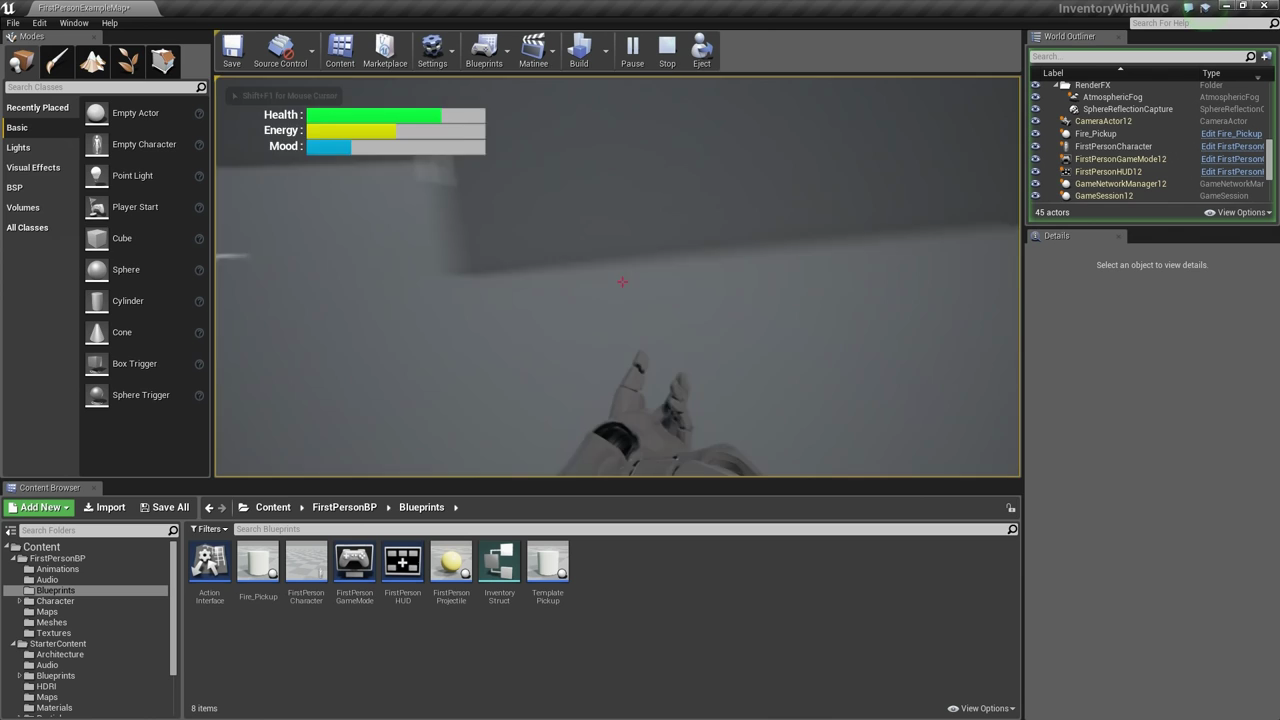This screenshot has width=1280, height=720.
Task: Toggle visibility of GameSession12 actor
Action: click(1036, 196)
